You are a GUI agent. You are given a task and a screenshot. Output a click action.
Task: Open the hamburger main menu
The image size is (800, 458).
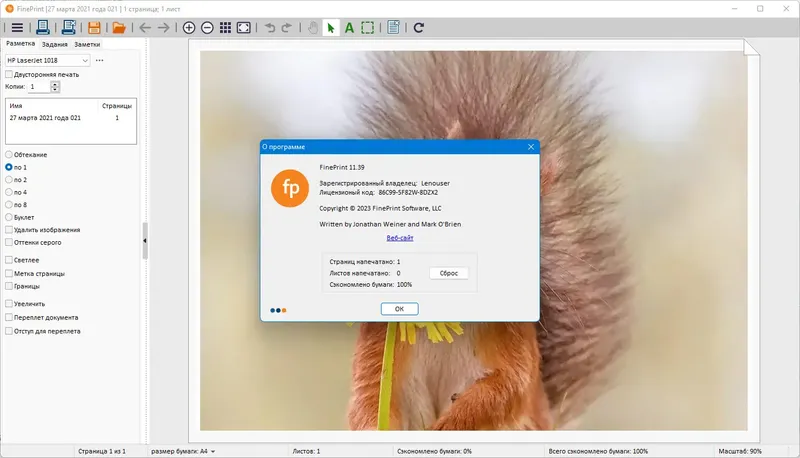tap(17, 28)
